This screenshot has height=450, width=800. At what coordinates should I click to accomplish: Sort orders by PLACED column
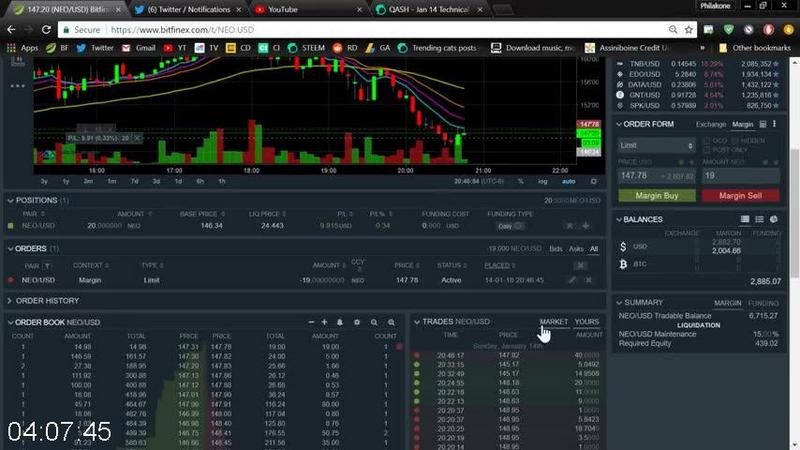click(x=499, y=265)
